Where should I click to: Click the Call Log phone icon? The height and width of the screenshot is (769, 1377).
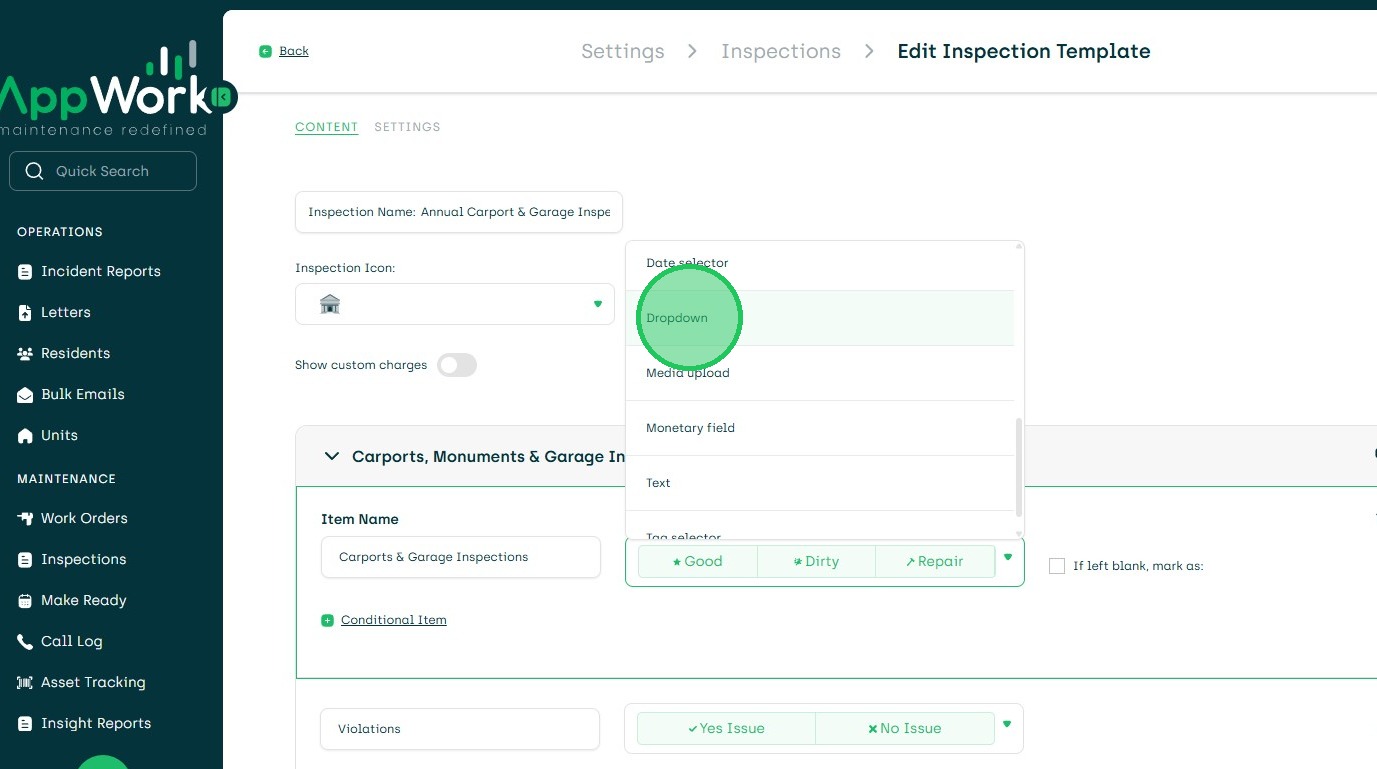point(25,642)
